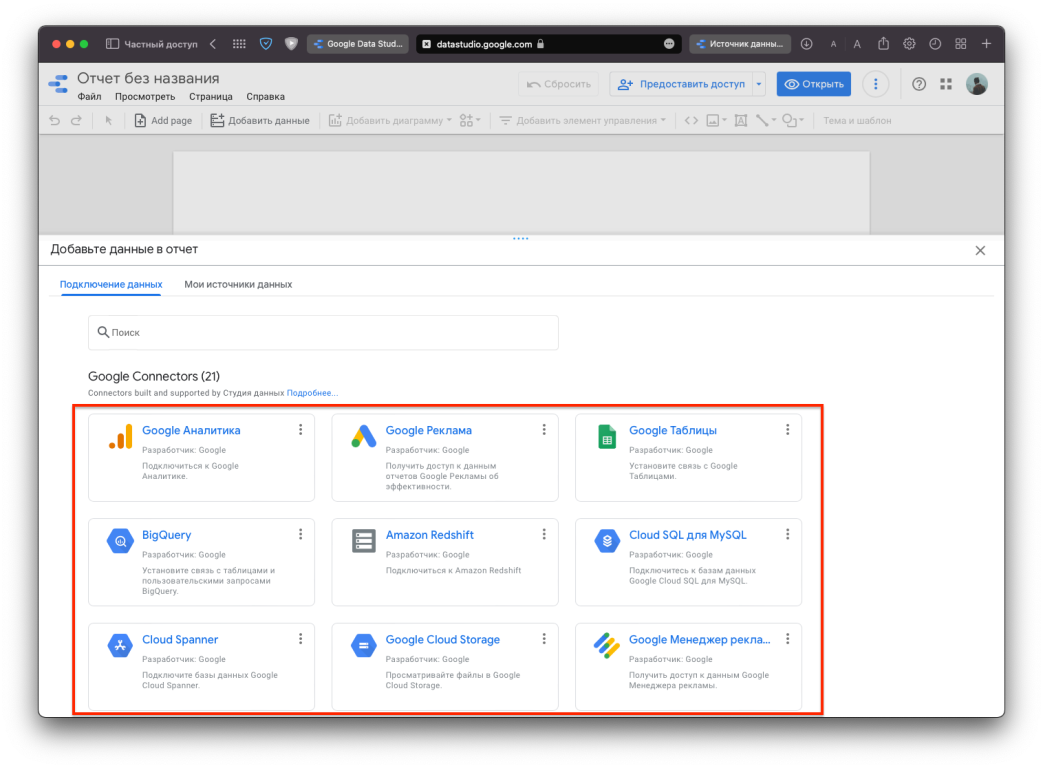This screenshot has height=768, width=1043.
Task: Open the user account avatar
Action: [976, 84]
